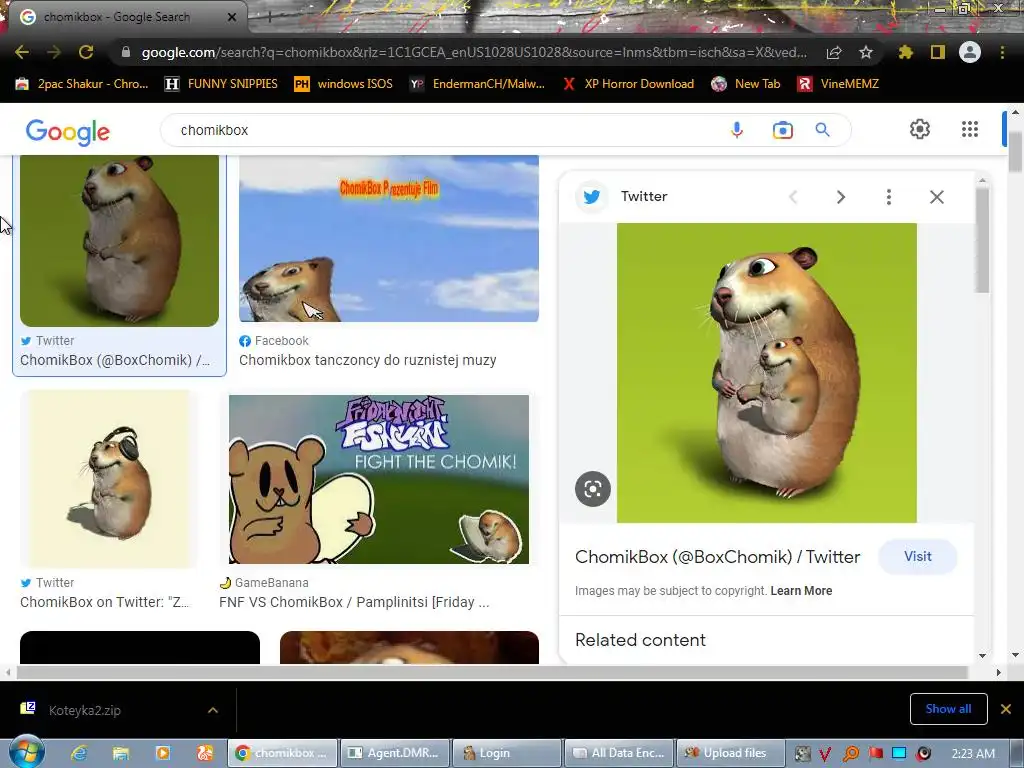This screenshot has width=1024, height=768.
Task: Open more options in the Twitter preview panel
Action: tap(888, 197)
